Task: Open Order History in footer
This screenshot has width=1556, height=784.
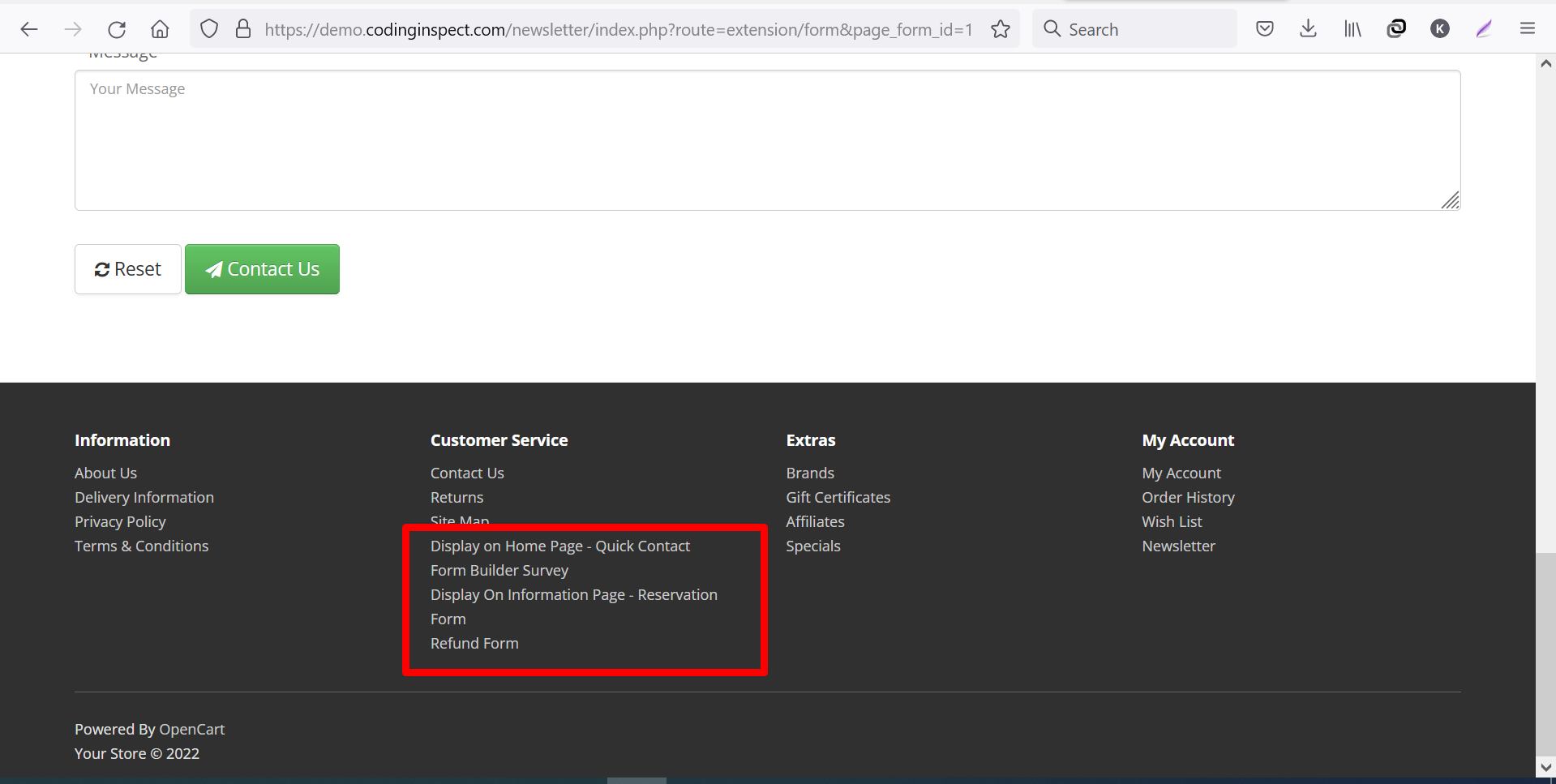Action: [1188, 497]
